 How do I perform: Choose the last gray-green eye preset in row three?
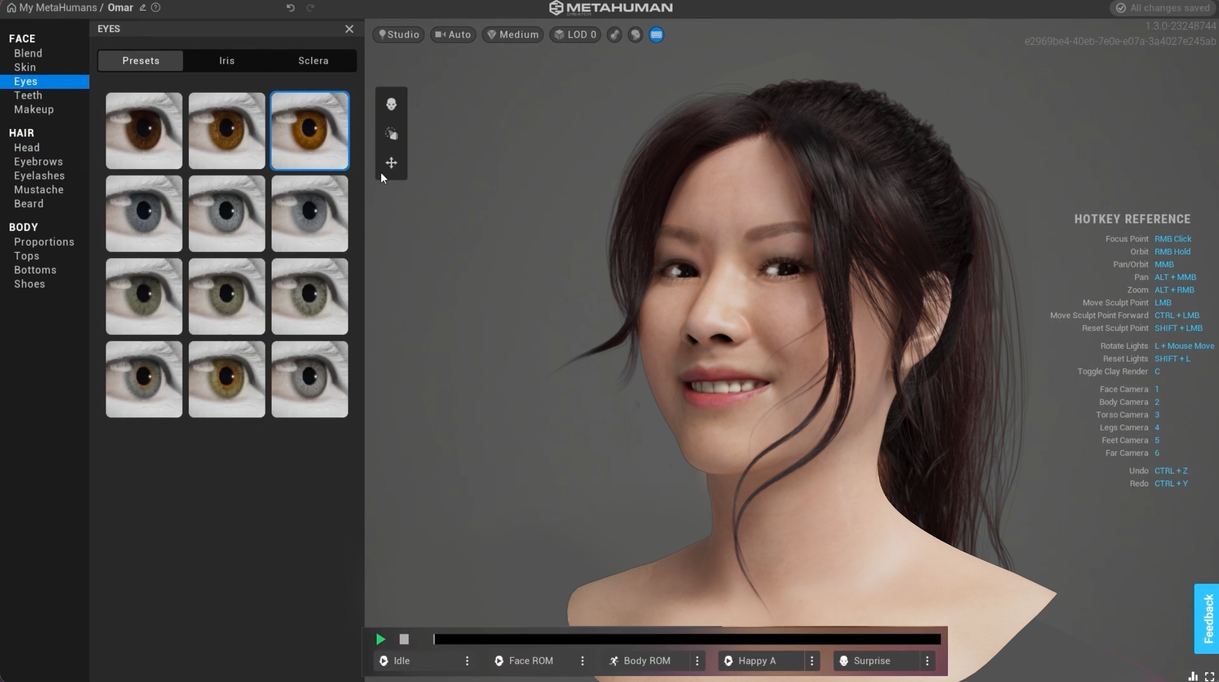(310, 297)
